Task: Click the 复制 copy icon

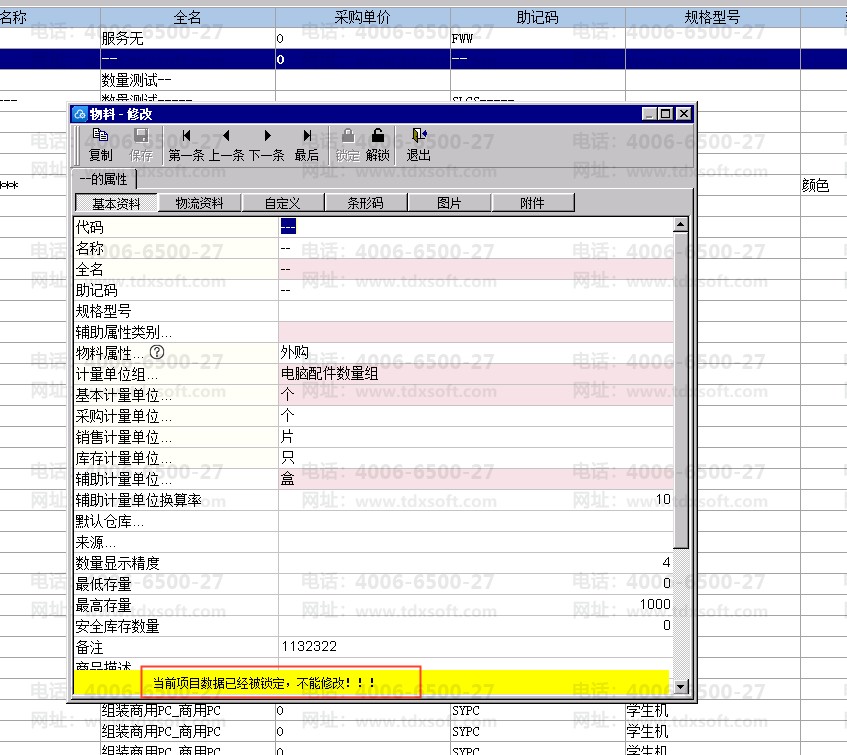Action: 100,145
